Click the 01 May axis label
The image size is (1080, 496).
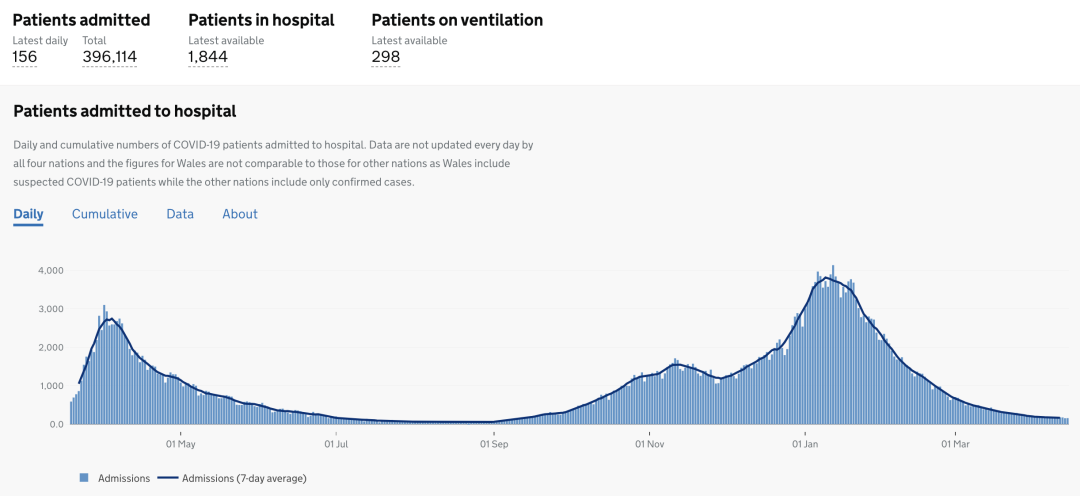click(182, 444)
